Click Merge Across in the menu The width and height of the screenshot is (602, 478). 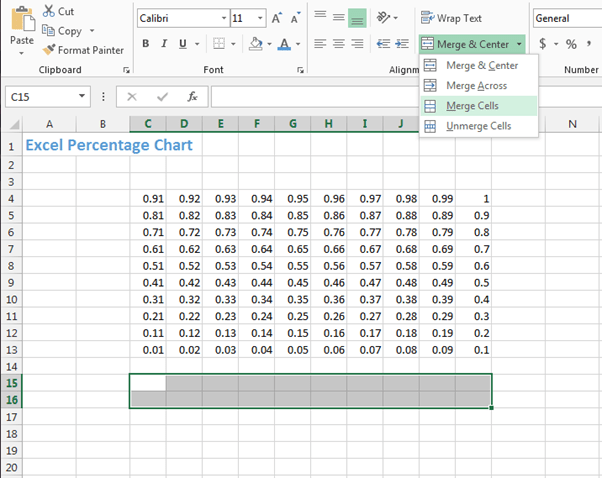pos(476,86)
